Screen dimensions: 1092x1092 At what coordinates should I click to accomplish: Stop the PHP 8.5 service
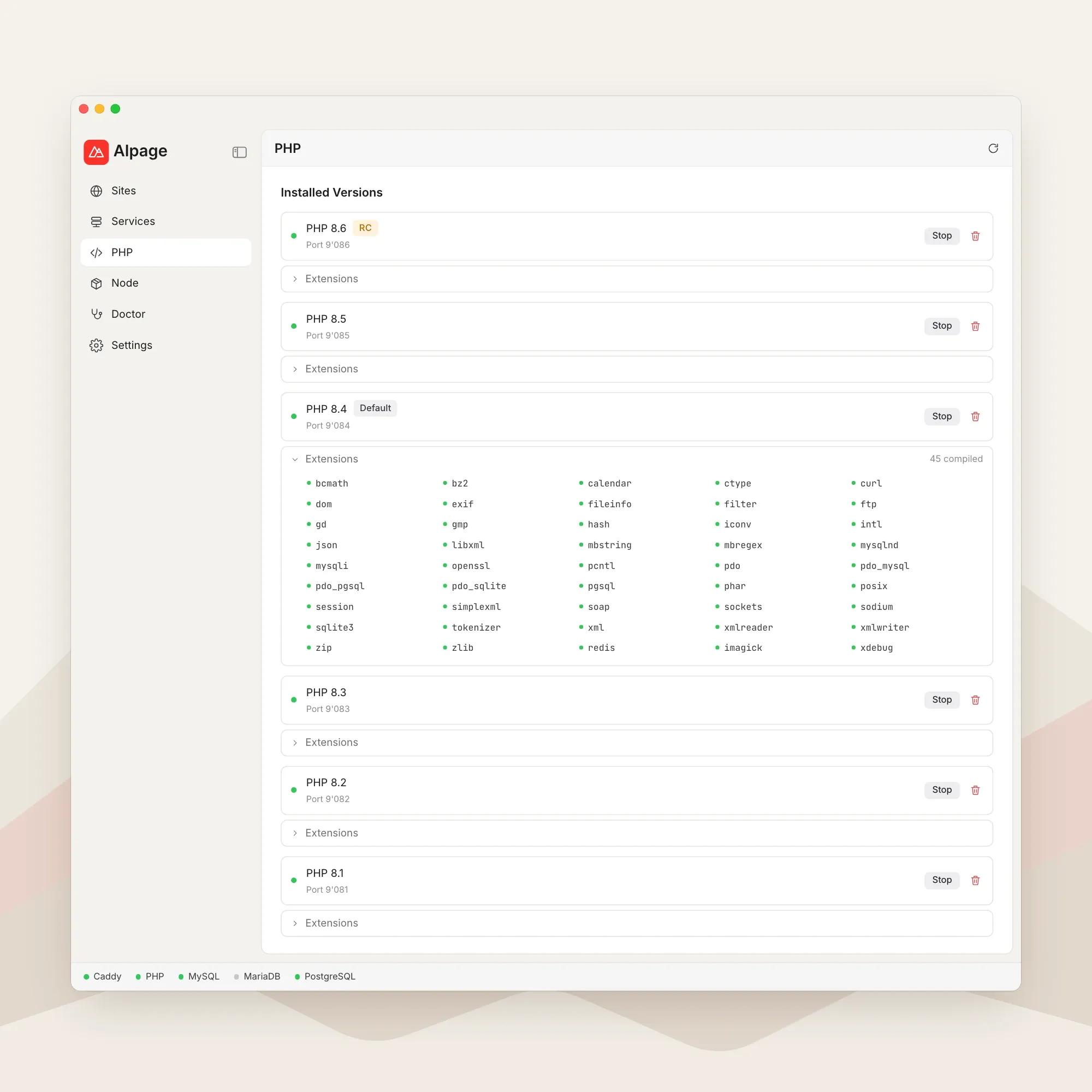942,326
